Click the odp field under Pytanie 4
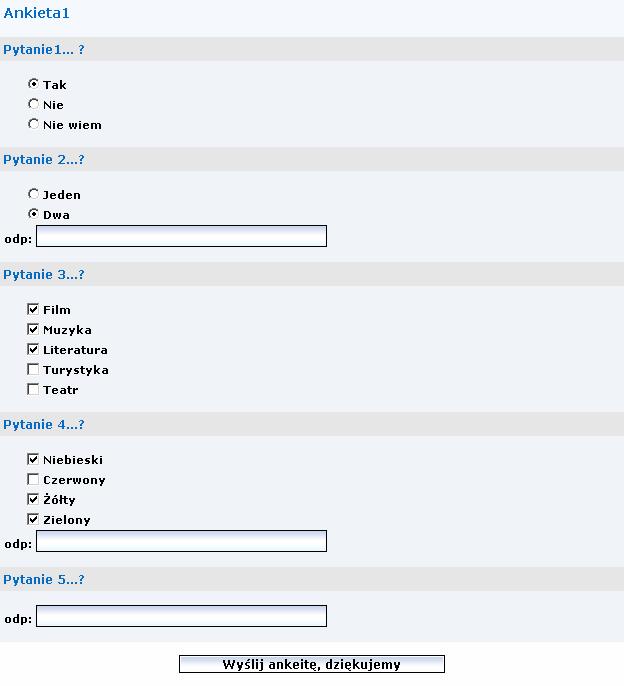 [x=181, y=541]
